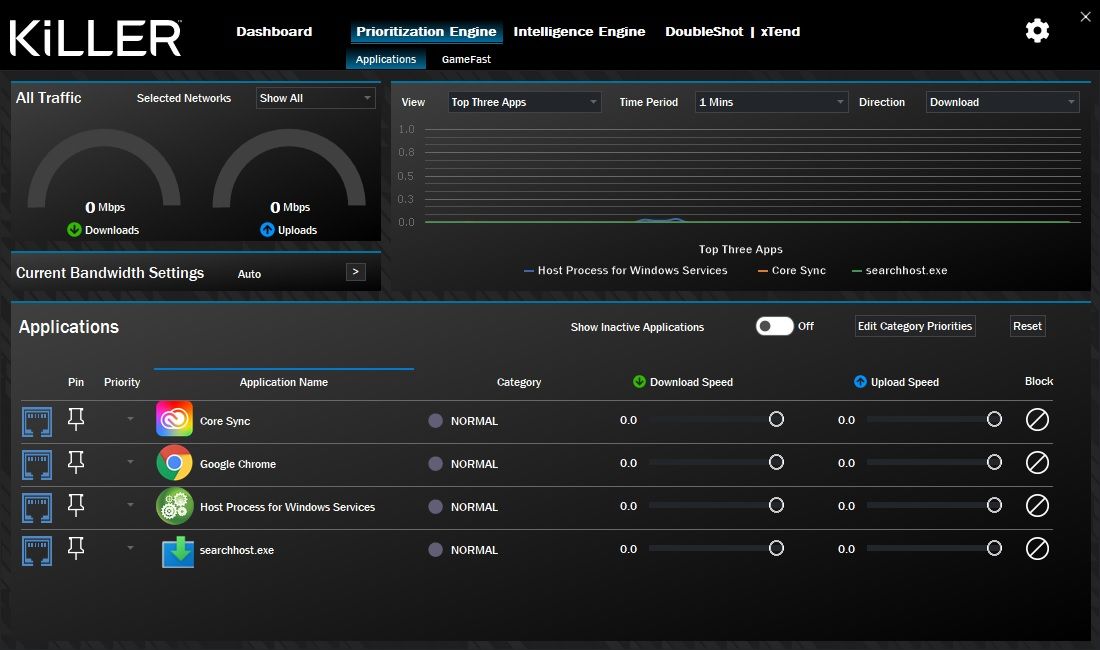Click the Google Chrome ethernet network icon
The height and width of the screenshot is (650, 1100).
(x=36, y=464)
